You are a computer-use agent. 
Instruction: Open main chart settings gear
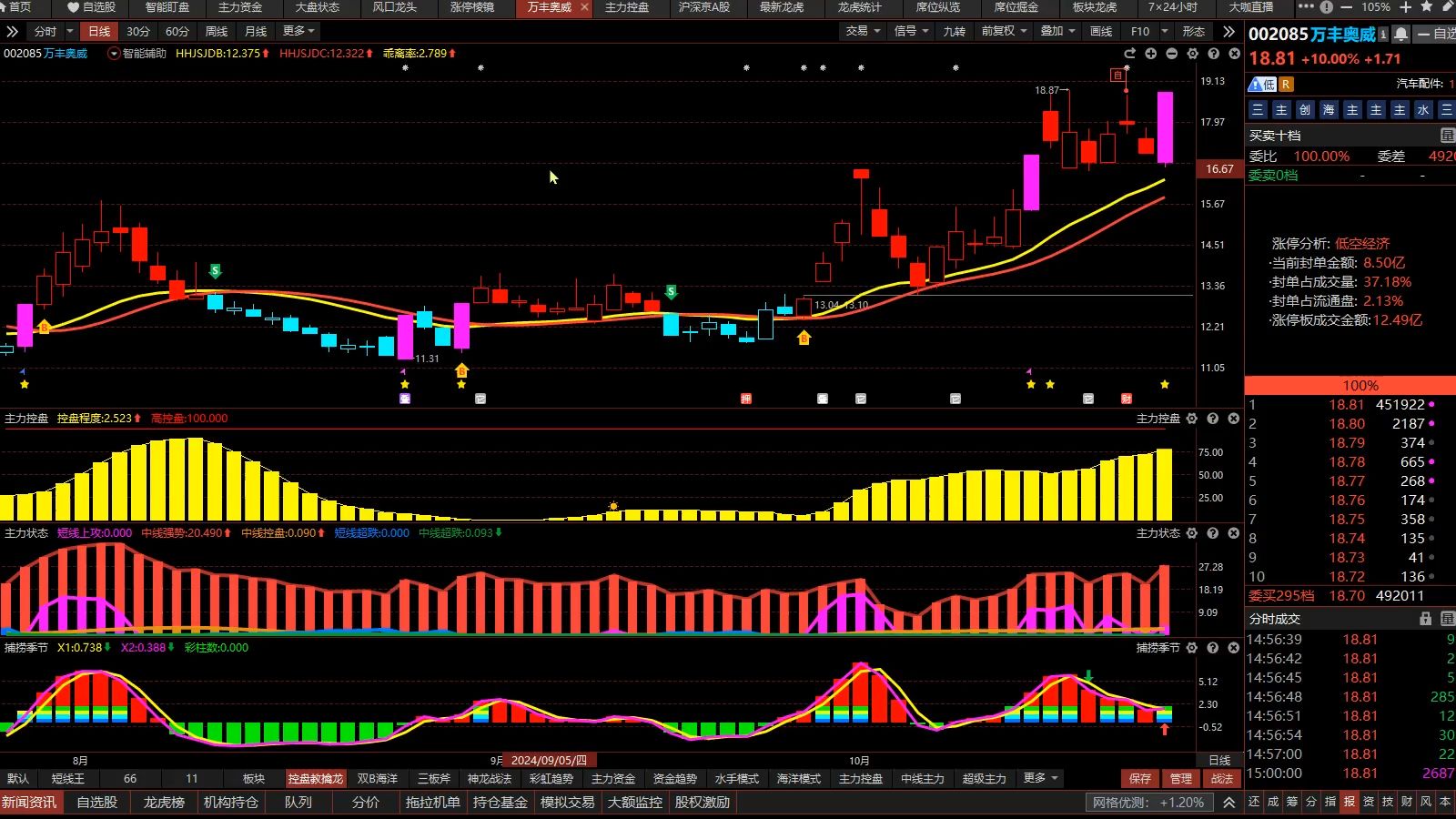click(1193, 54)
